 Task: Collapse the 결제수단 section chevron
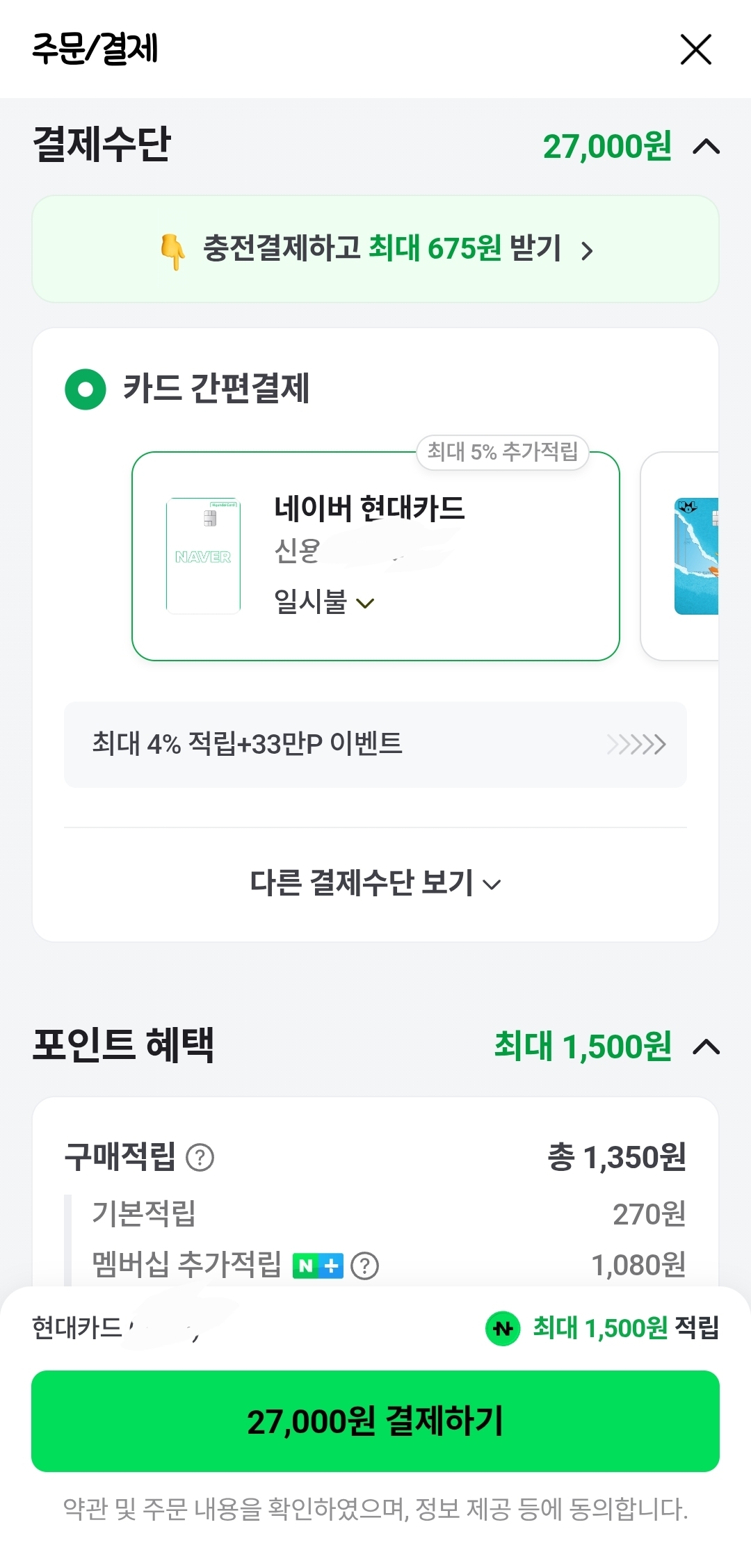click(x=706, y=147)
